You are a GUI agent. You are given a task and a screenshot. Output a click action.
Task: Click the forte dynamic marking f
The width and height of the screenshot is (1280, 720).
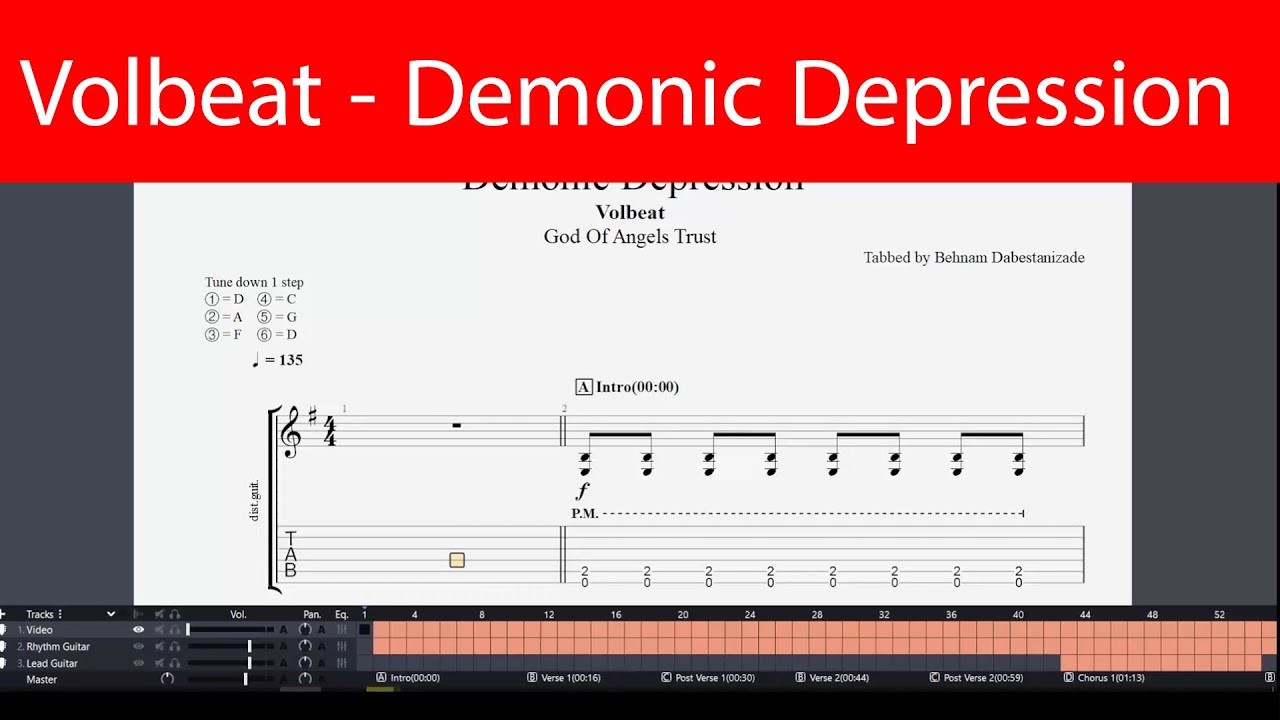click(583, 490)
